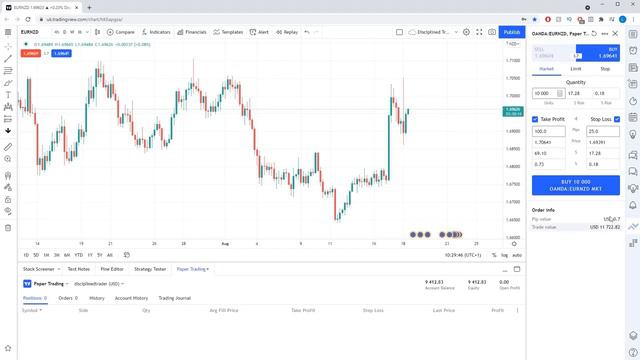Open favorites toolbar star icon
The width and height of the screenshot is (640, 360).
click(8, 348)
